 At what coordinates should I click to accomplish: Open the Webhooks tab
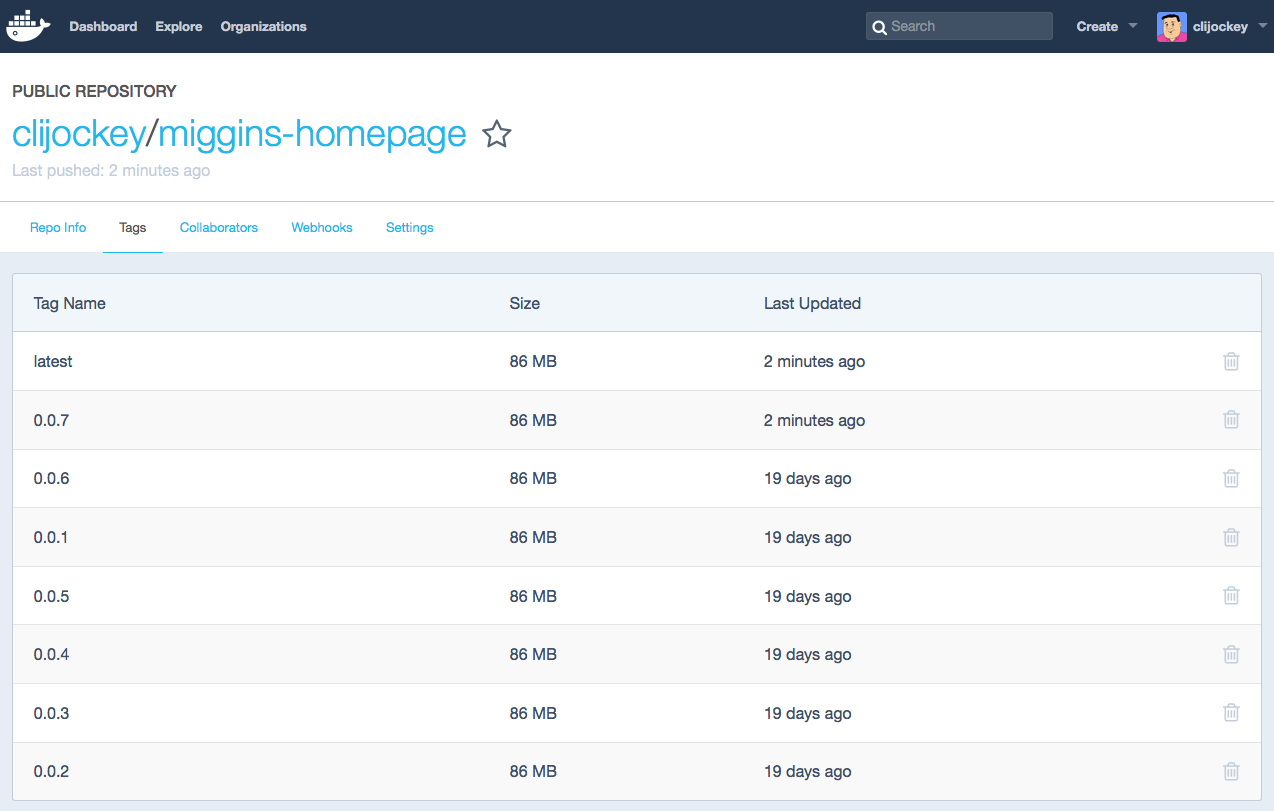pyautogui.click(x=322, y=228)
